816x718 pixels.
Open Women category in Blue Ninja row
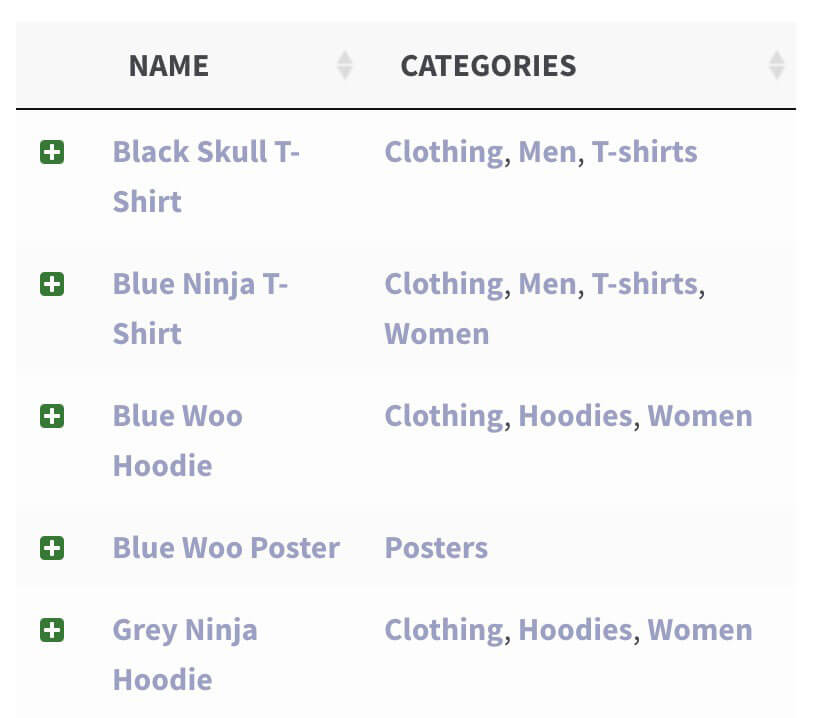coord(437,334)
